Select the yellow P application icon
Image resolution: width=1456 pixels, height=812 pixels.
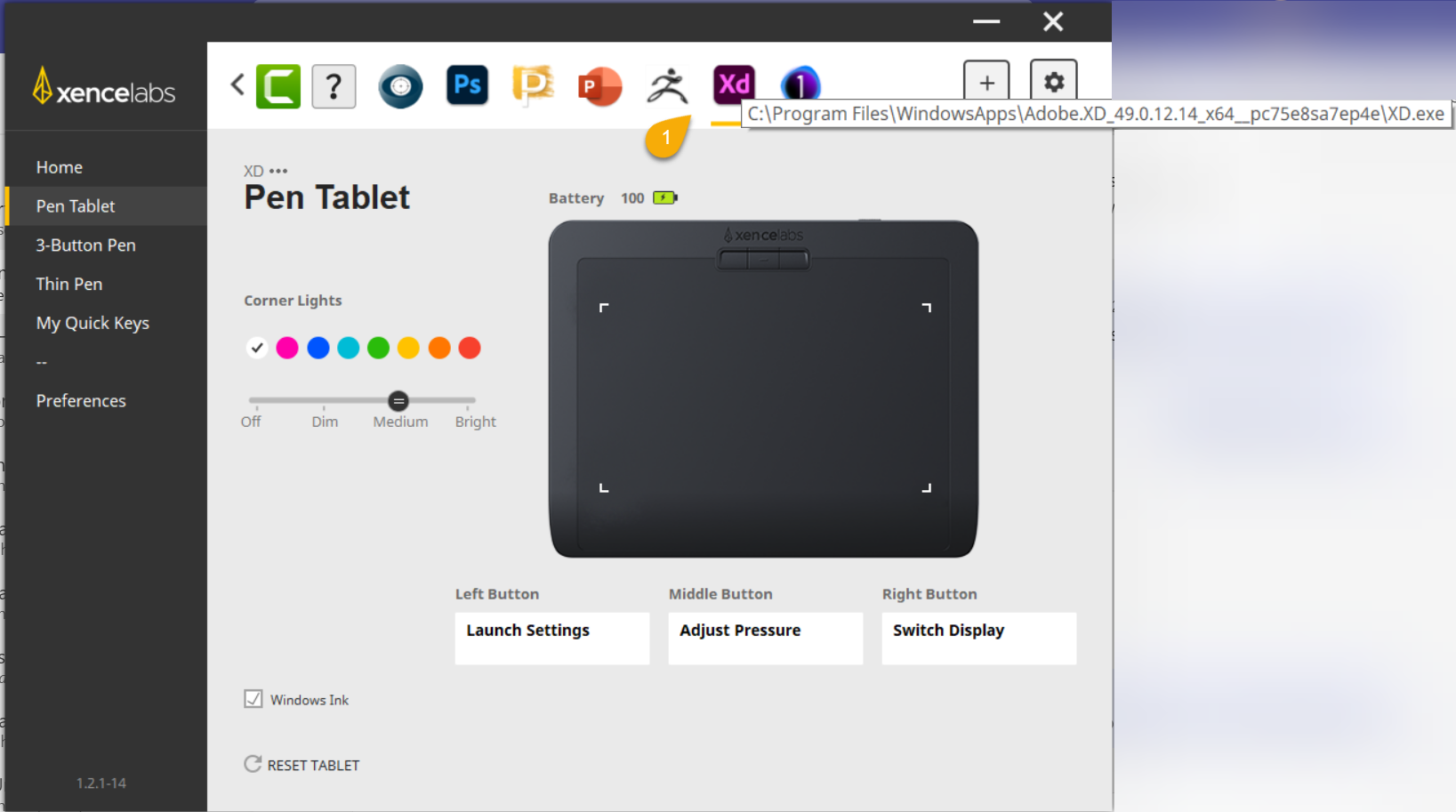click(534, 85)
